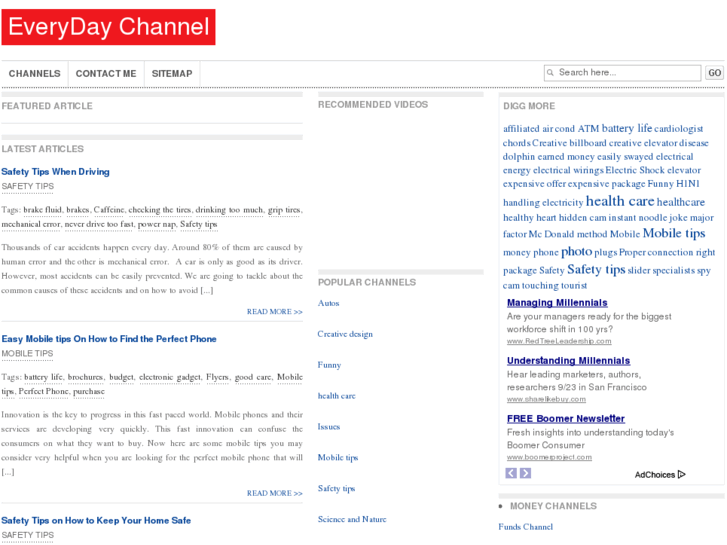
Task: Click the Caffeine tag
Action: (x=109, y=210)
